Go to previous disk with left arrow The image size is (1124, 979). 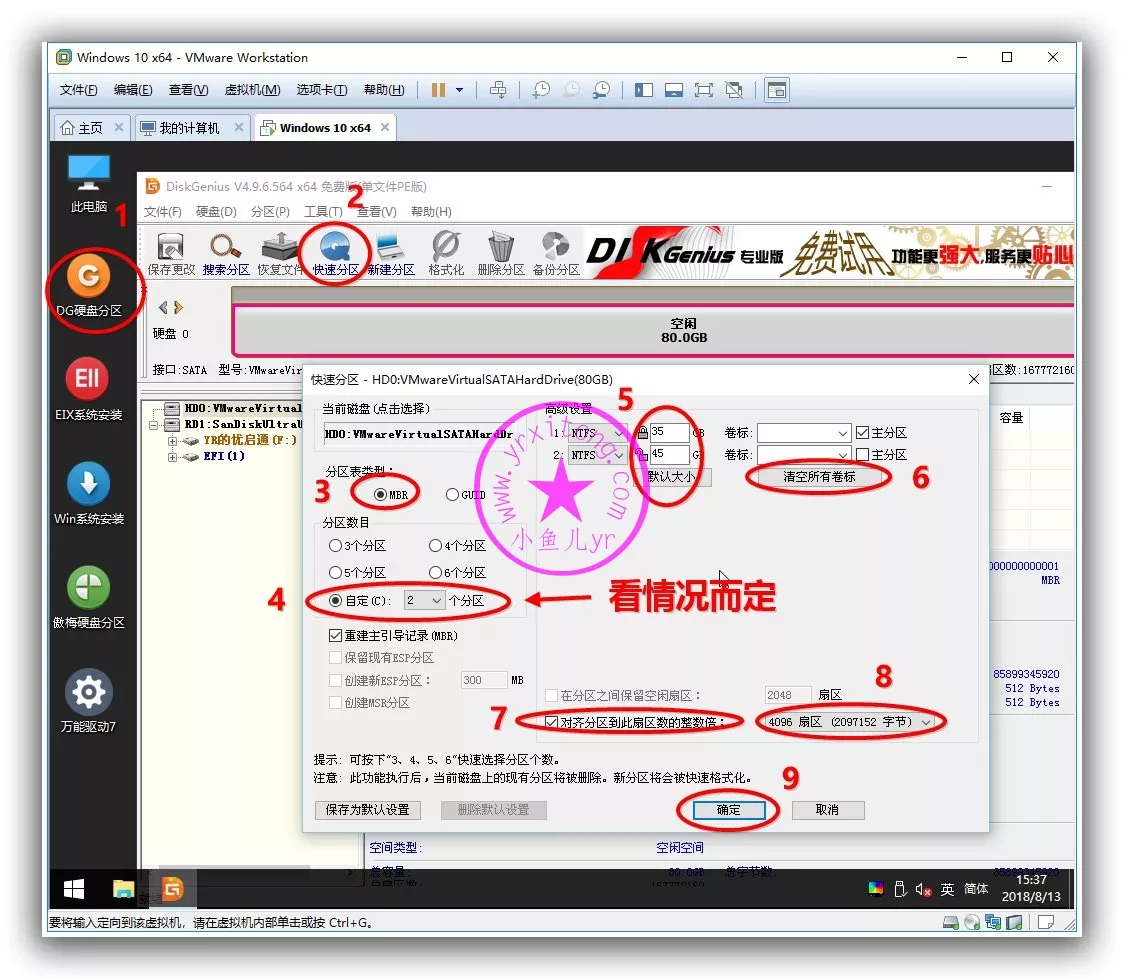pos(163,307)
